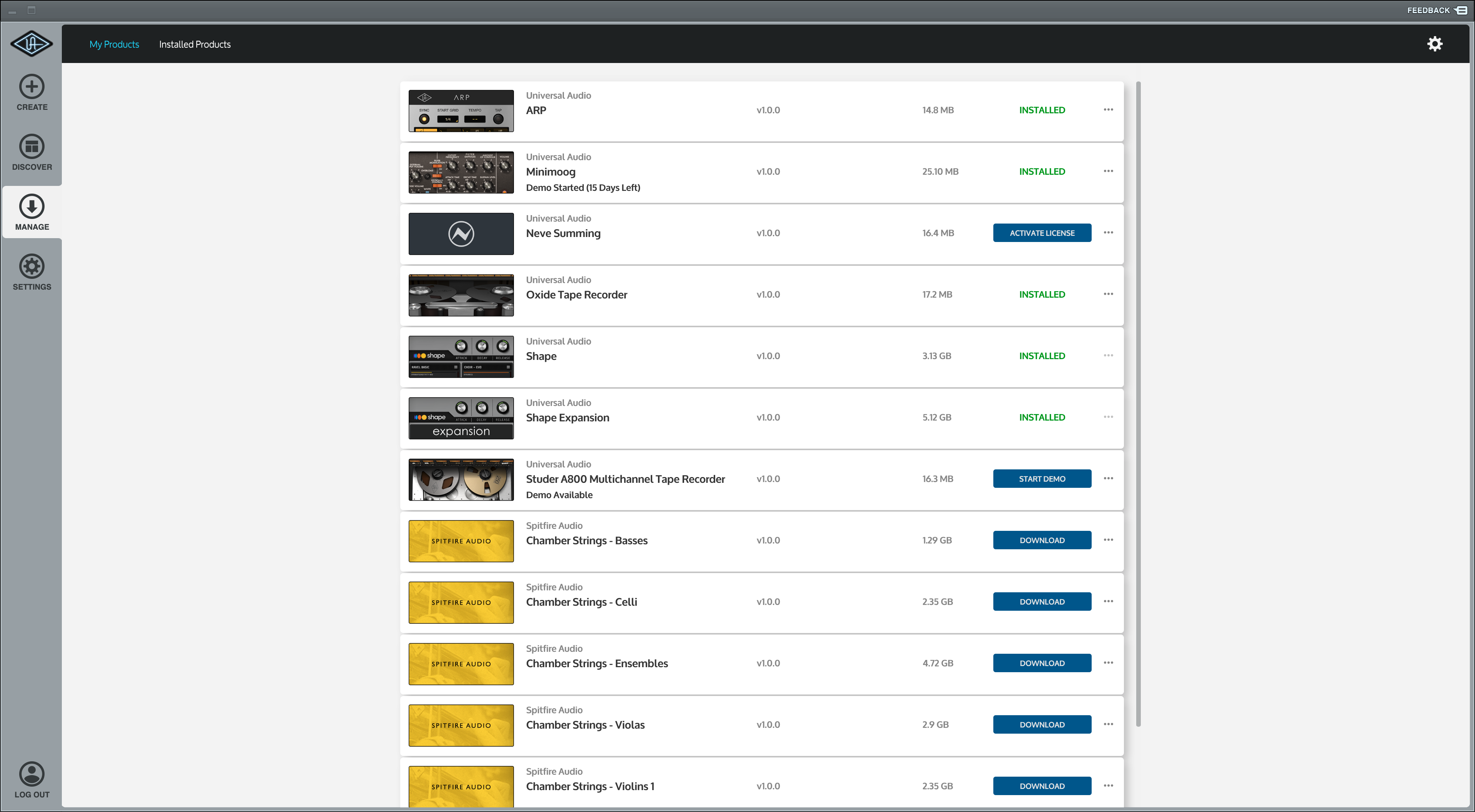This screenshot has height=812, width=1475.
Task: Click the Shape size value 3.13 GB
Action: pyautogui.click(x=936, y=356)
